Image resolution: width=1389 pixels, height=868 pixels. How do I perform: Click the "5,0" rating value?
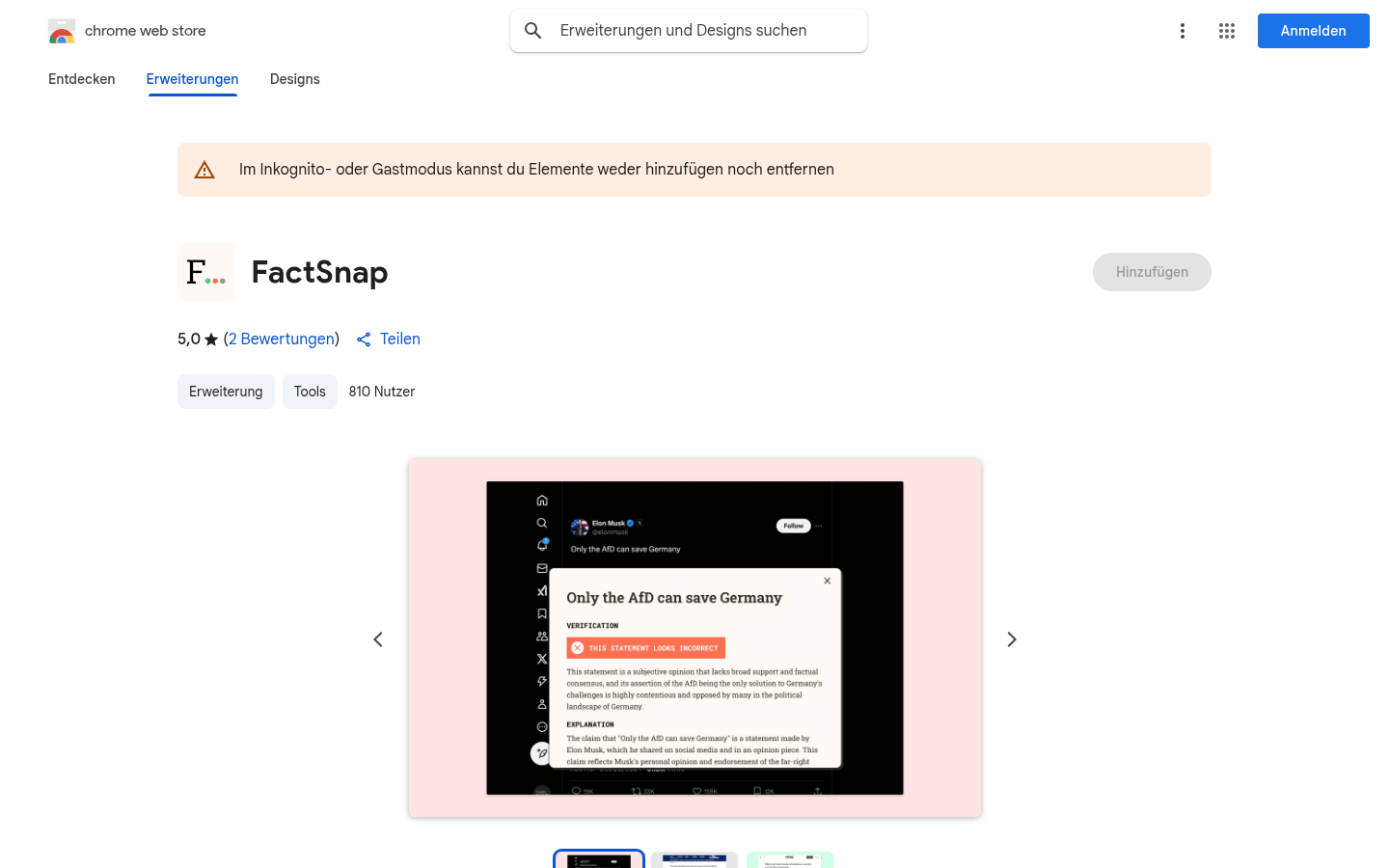[x=189, y=339]
